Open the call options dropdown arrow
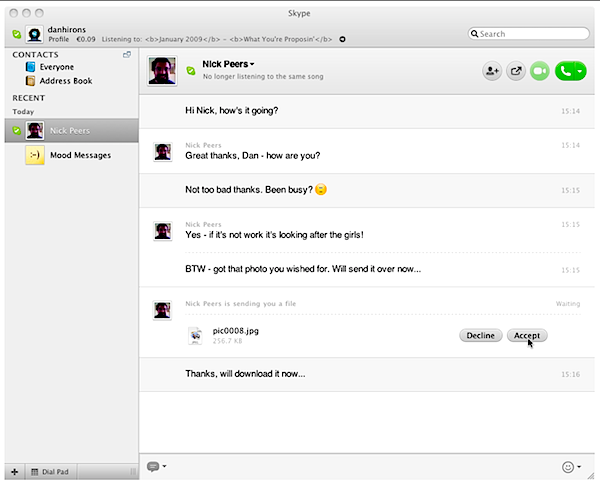 click(x=580, y=71)
